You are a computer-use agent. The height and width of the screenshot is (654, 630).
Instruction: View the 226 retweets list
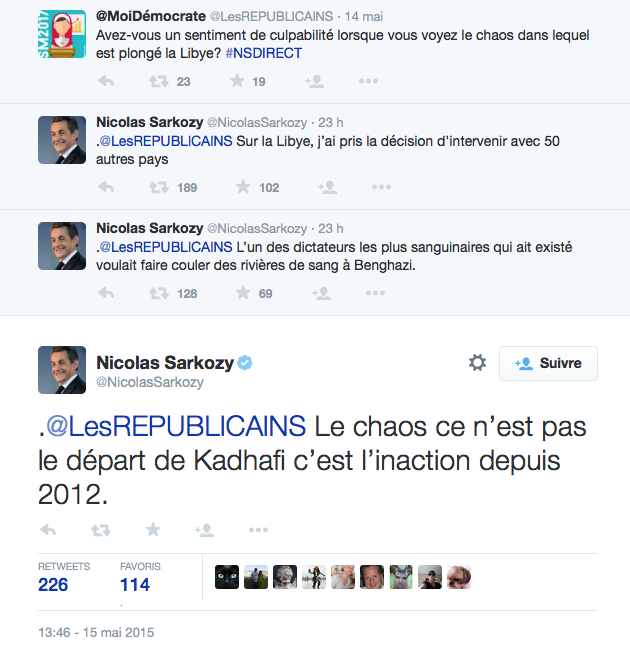[x=53, y=584]
